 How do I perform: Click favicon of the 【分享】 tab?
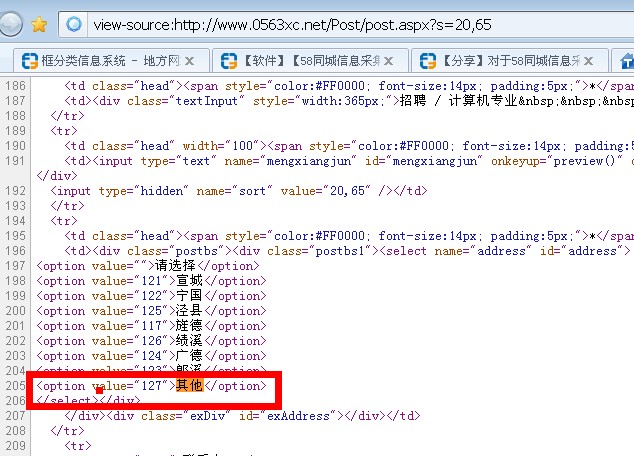coord(430,61)
